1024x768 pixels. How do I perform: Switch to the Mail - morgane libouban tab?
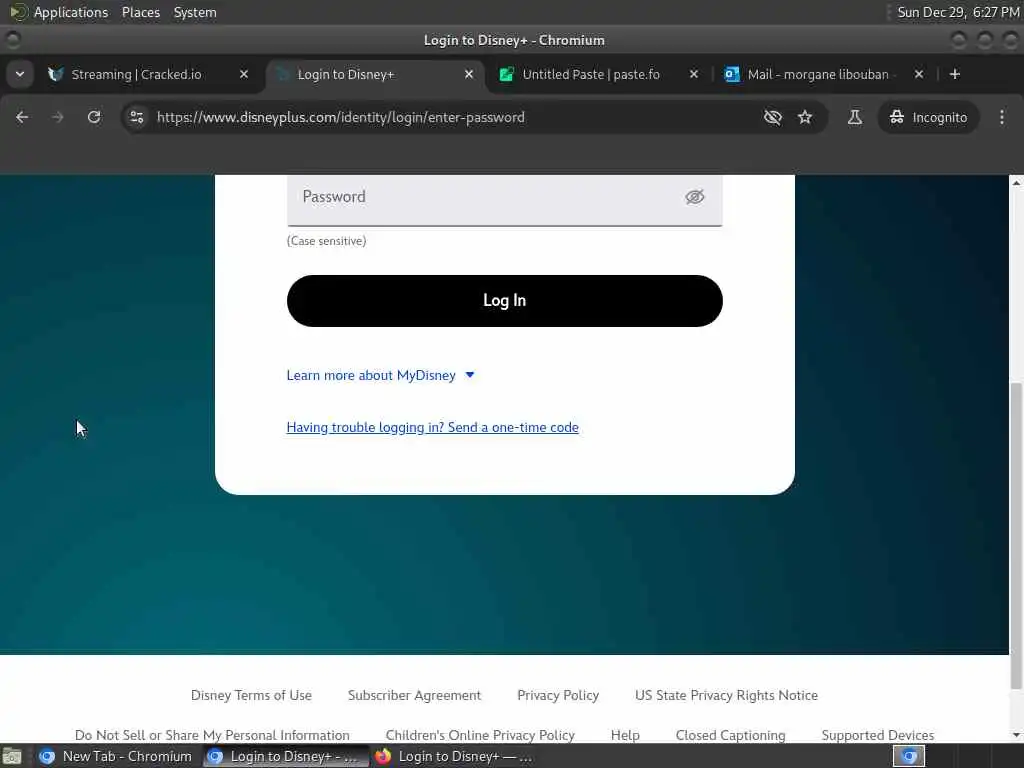(818, 74)
